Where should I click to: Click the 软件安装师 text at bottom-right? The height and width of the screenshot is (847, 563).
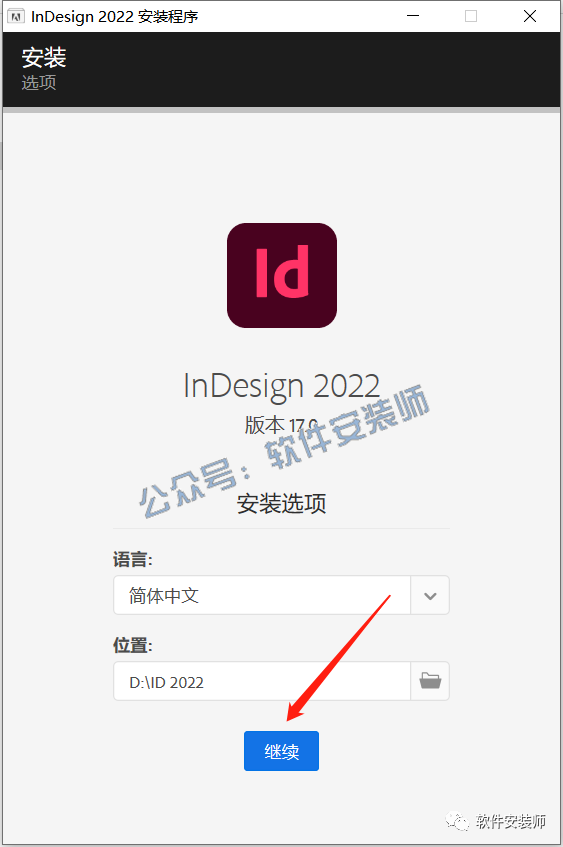pos(511,822)
